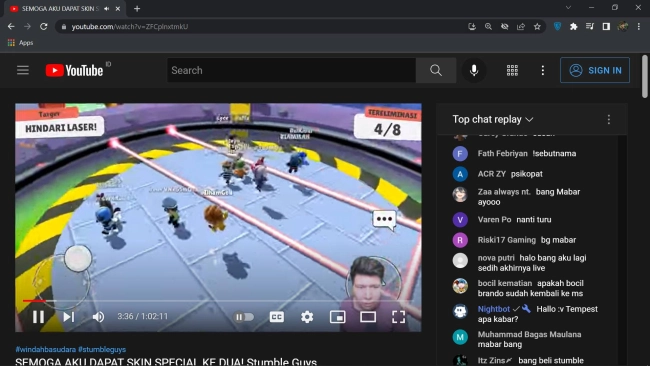Open the #stumbleguys hashtag link
Image resolution: width=650 pixels, height=366 pixels.
pos(102,349)
